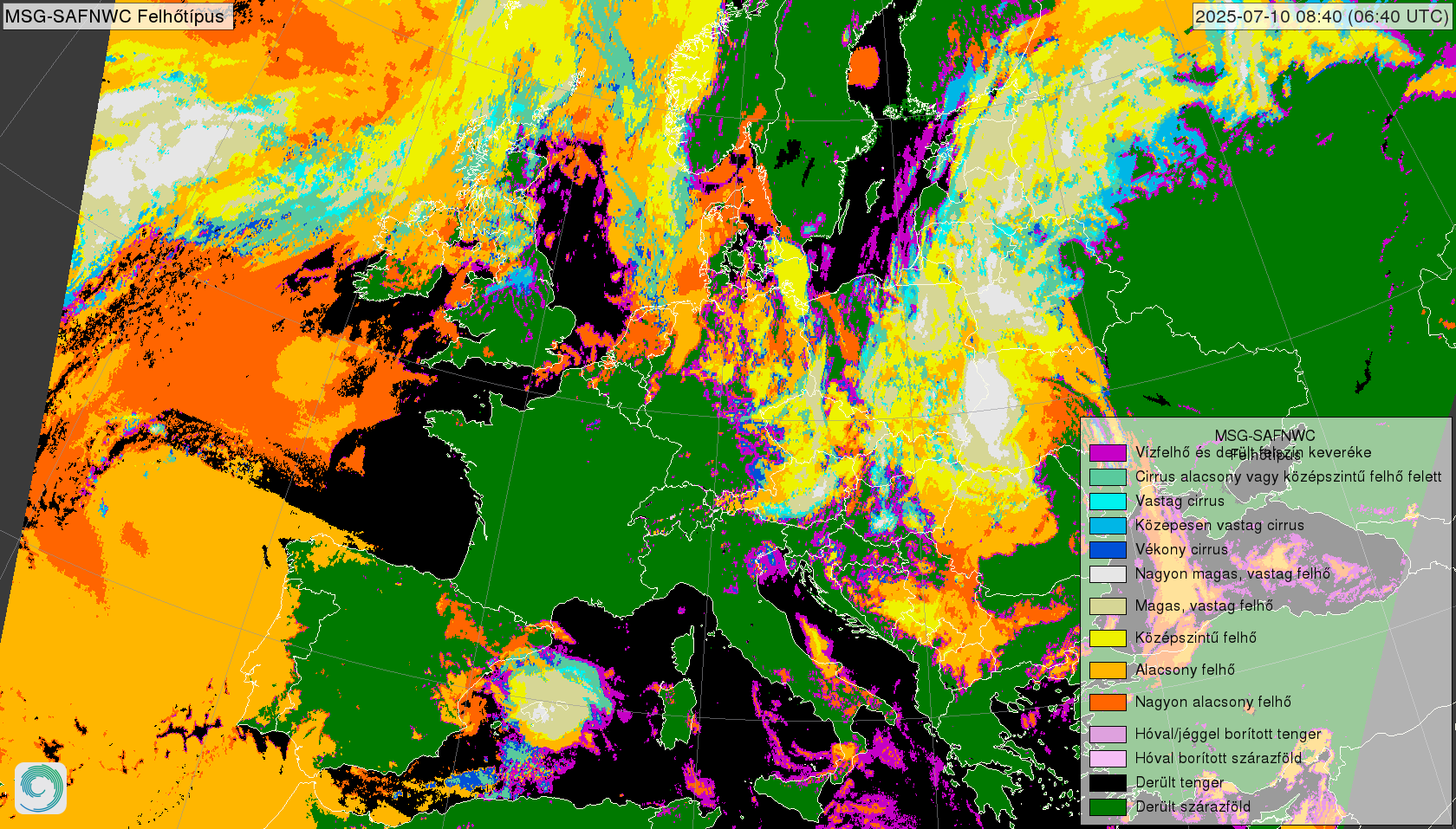Select the Vastag cirrus legend text

point(1180,501)
